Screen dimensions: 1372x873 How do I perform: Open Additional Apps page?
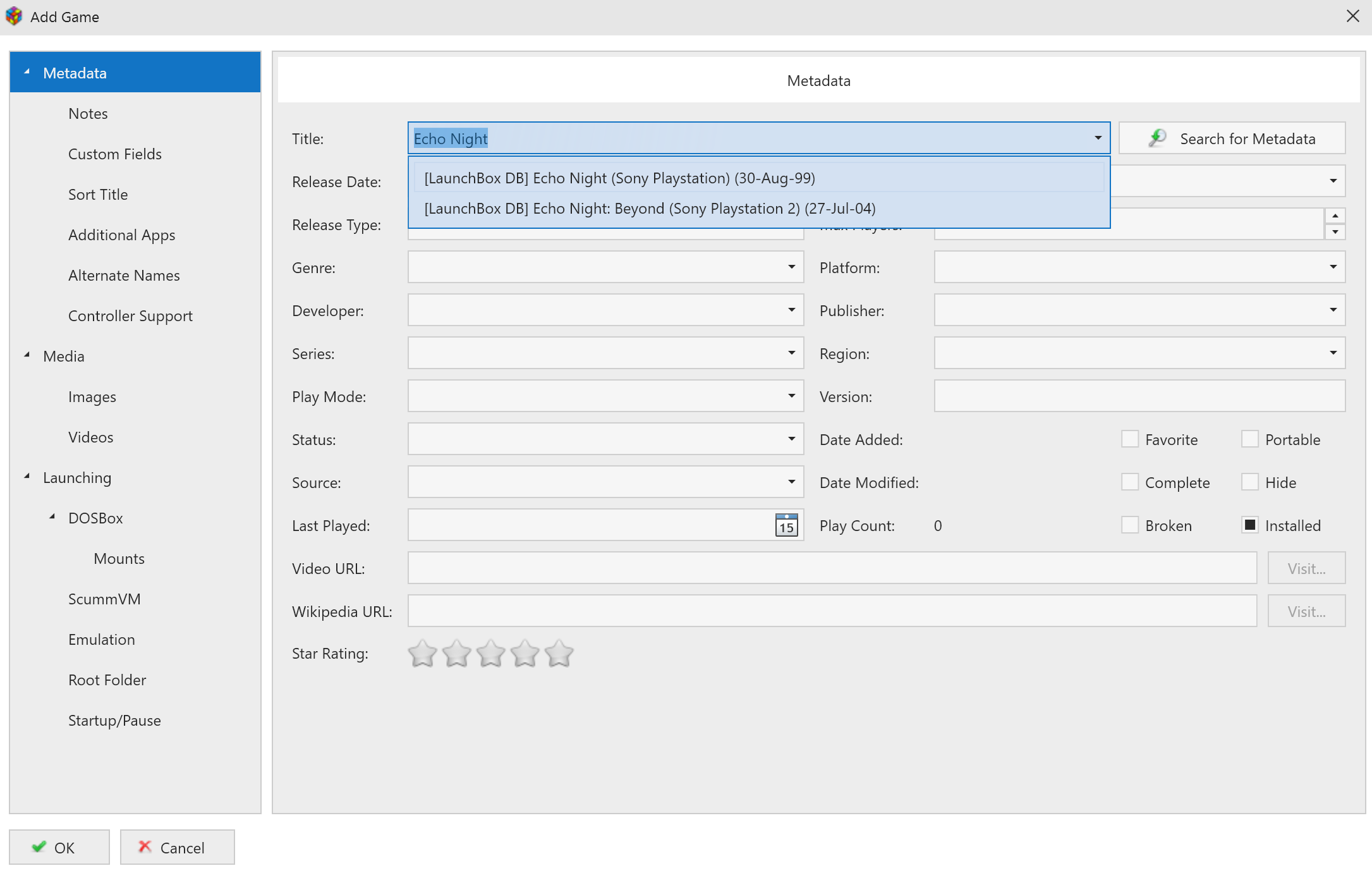pos(122,235)
